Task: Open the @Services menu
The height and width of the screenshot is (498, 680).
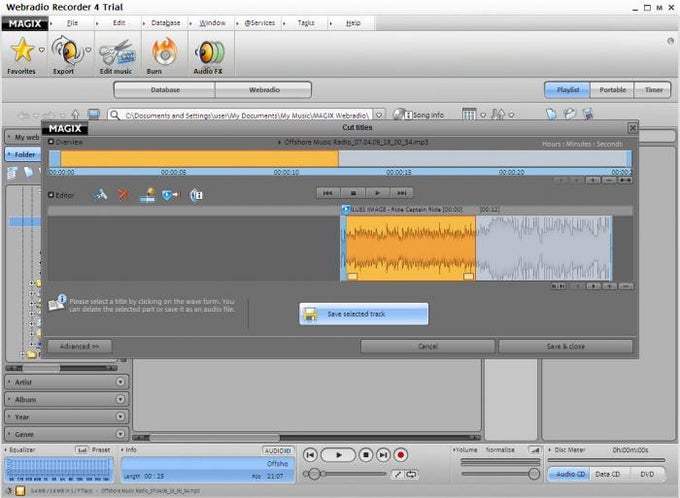Action: [x=259, y=23]
